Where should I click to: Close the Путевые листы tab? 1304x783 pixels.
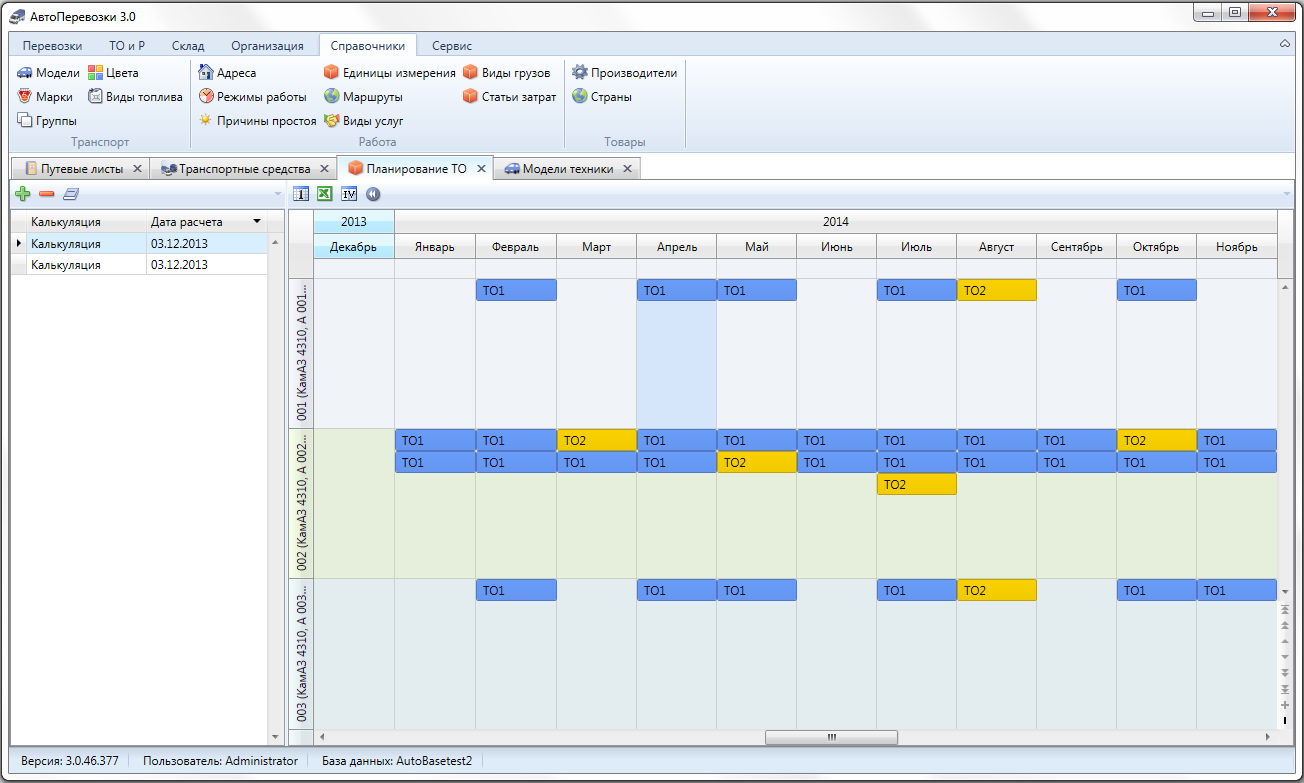[x=137, y=169]
